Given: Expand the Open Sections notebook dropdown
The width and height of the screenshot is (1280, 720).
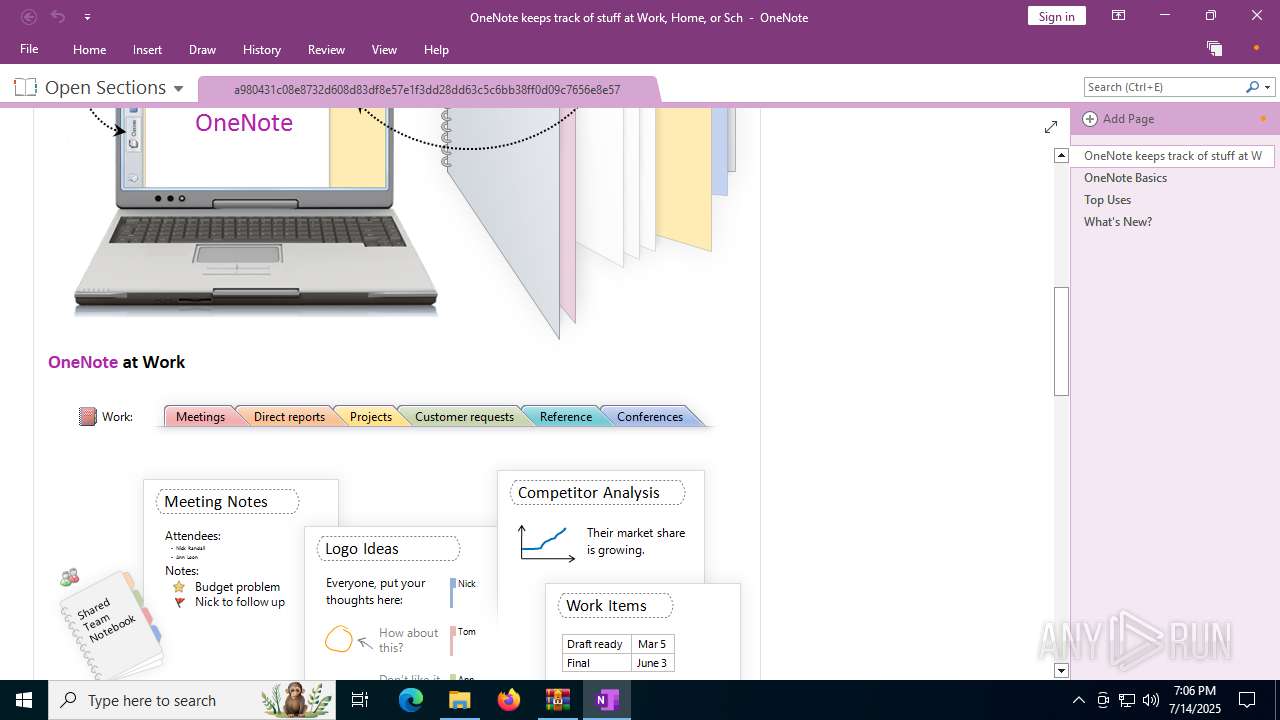Looking at the screenshot, I should coord(178,88).
